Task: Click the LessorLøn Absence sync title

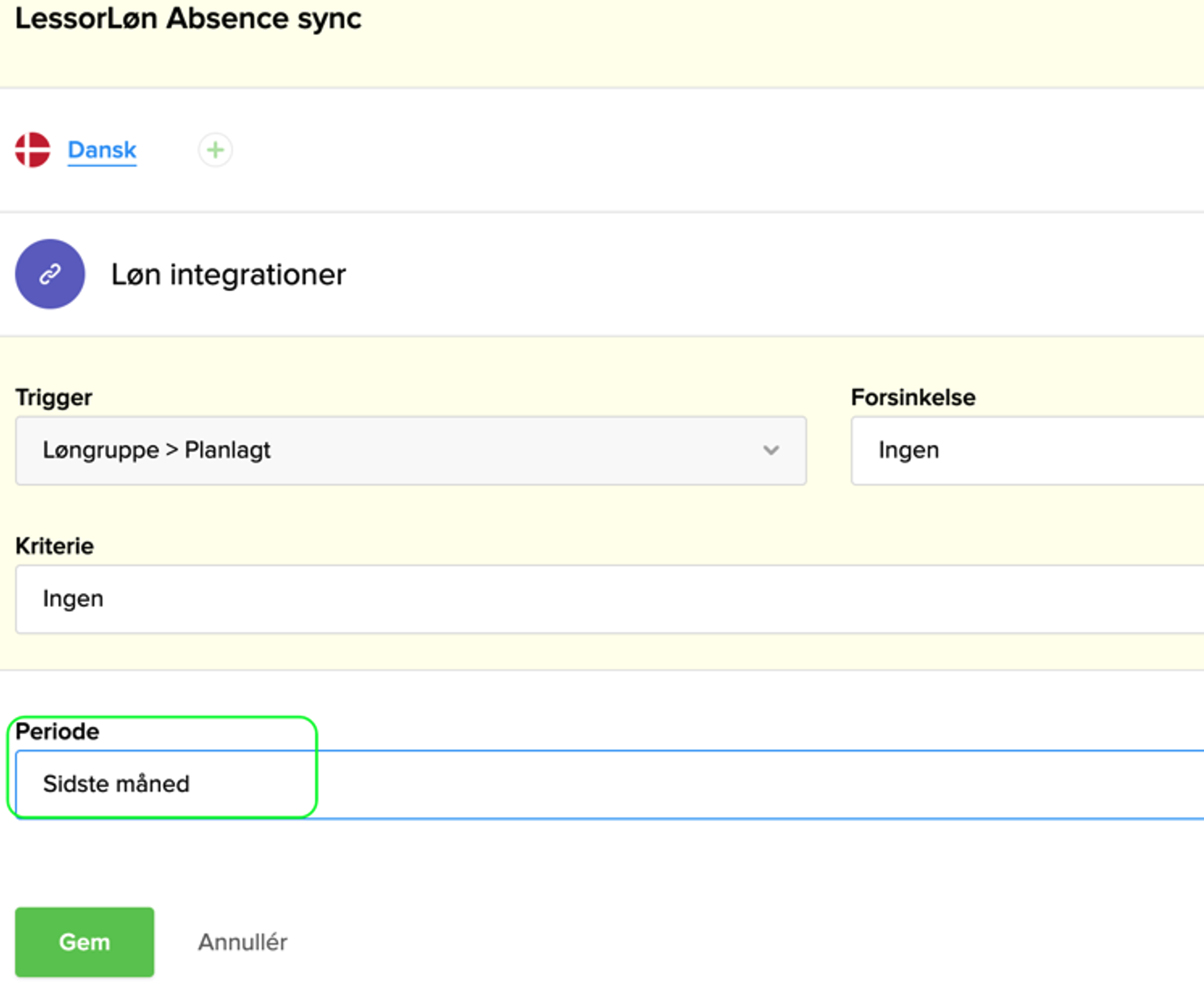Action: point(188,19)
